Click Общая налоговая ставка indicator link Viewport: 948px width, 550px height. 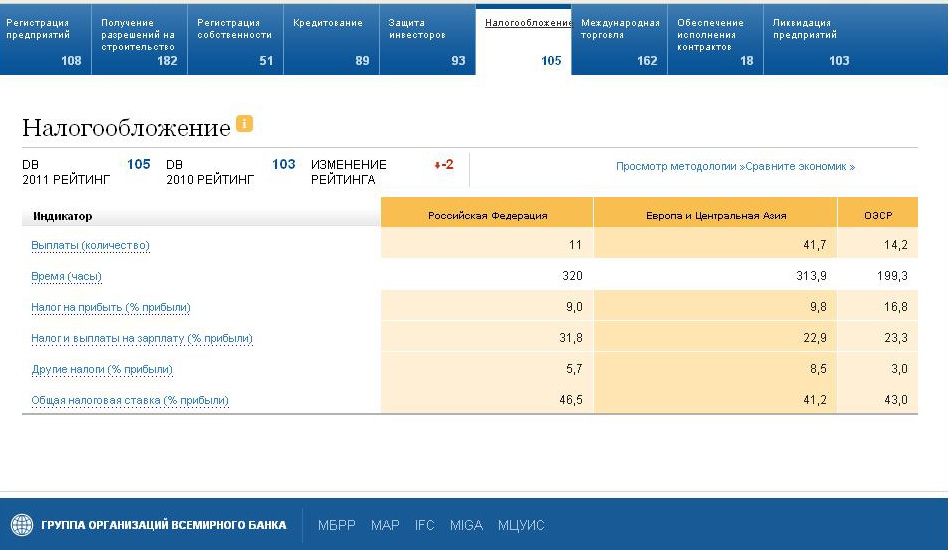tap(130, 400)
